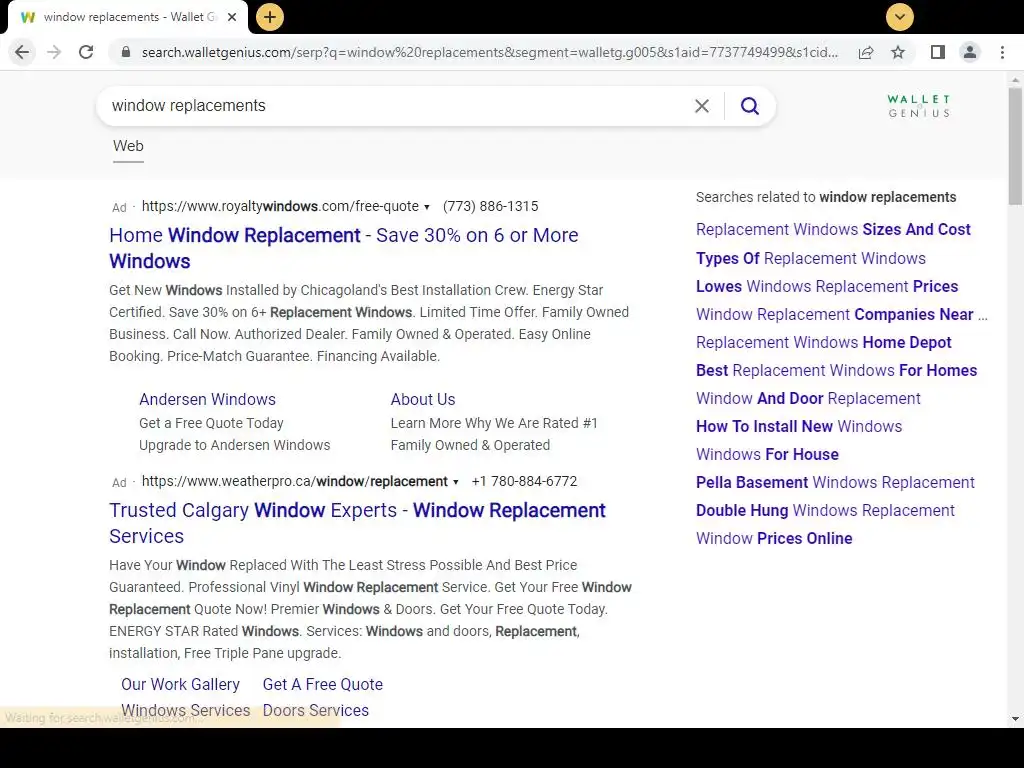Click the vertical scrollbar thumb

coord(1015,146)
